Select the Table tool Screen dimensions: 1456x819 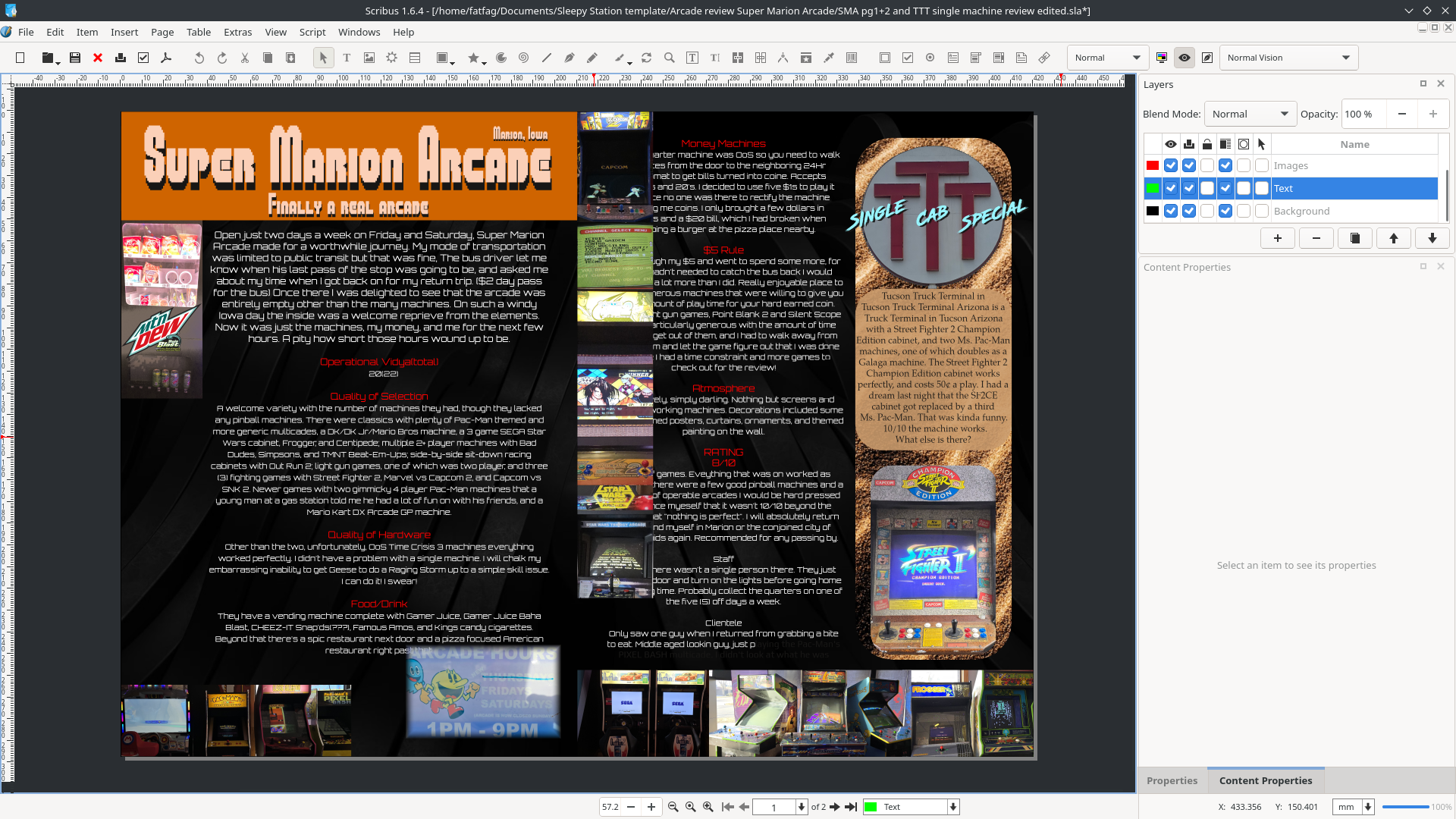pos(414,58)
